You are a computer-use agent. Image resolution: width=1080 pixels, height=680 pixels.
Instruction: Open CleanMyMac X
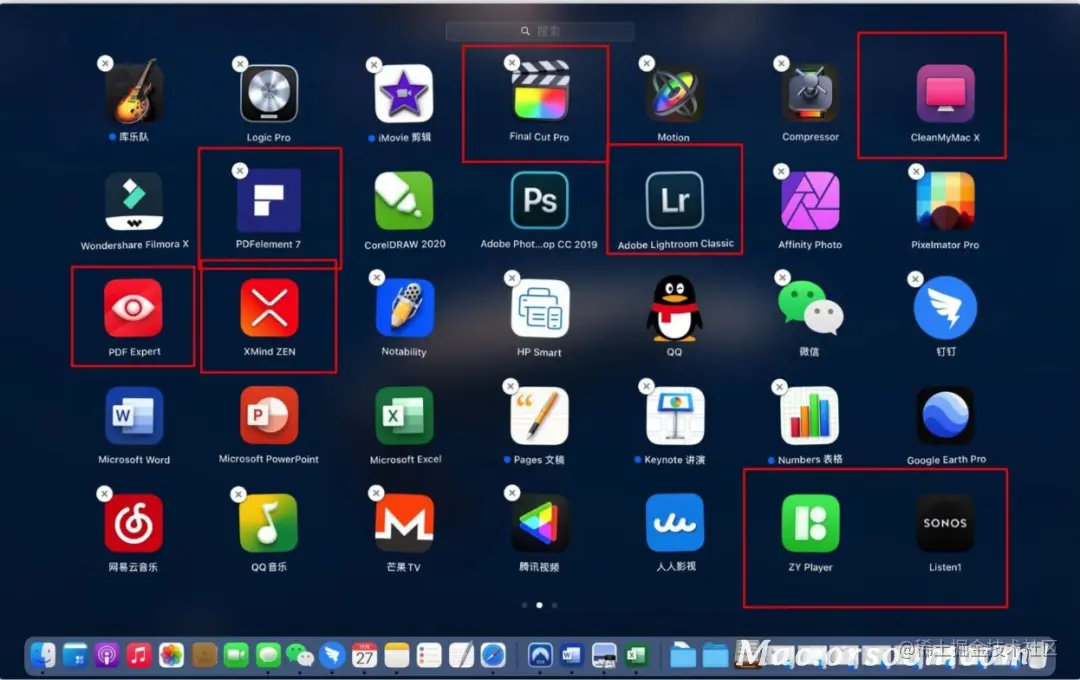tap(945, 93)
